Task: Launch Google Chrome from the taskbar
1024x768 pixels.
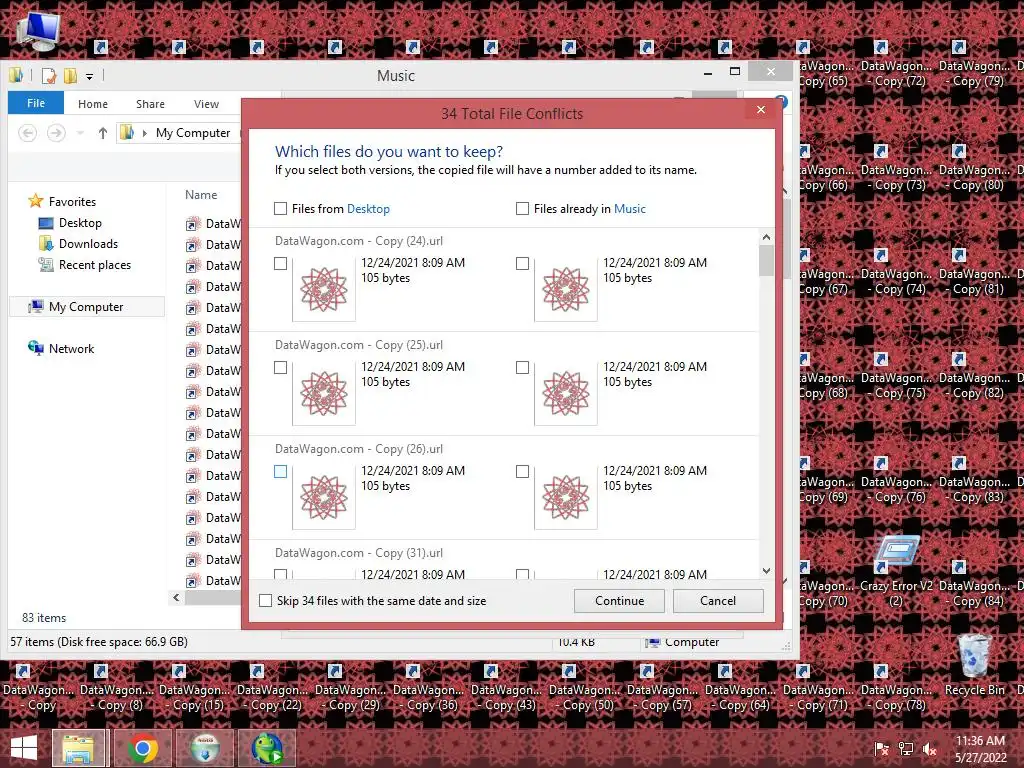Action: click(142, 748)
